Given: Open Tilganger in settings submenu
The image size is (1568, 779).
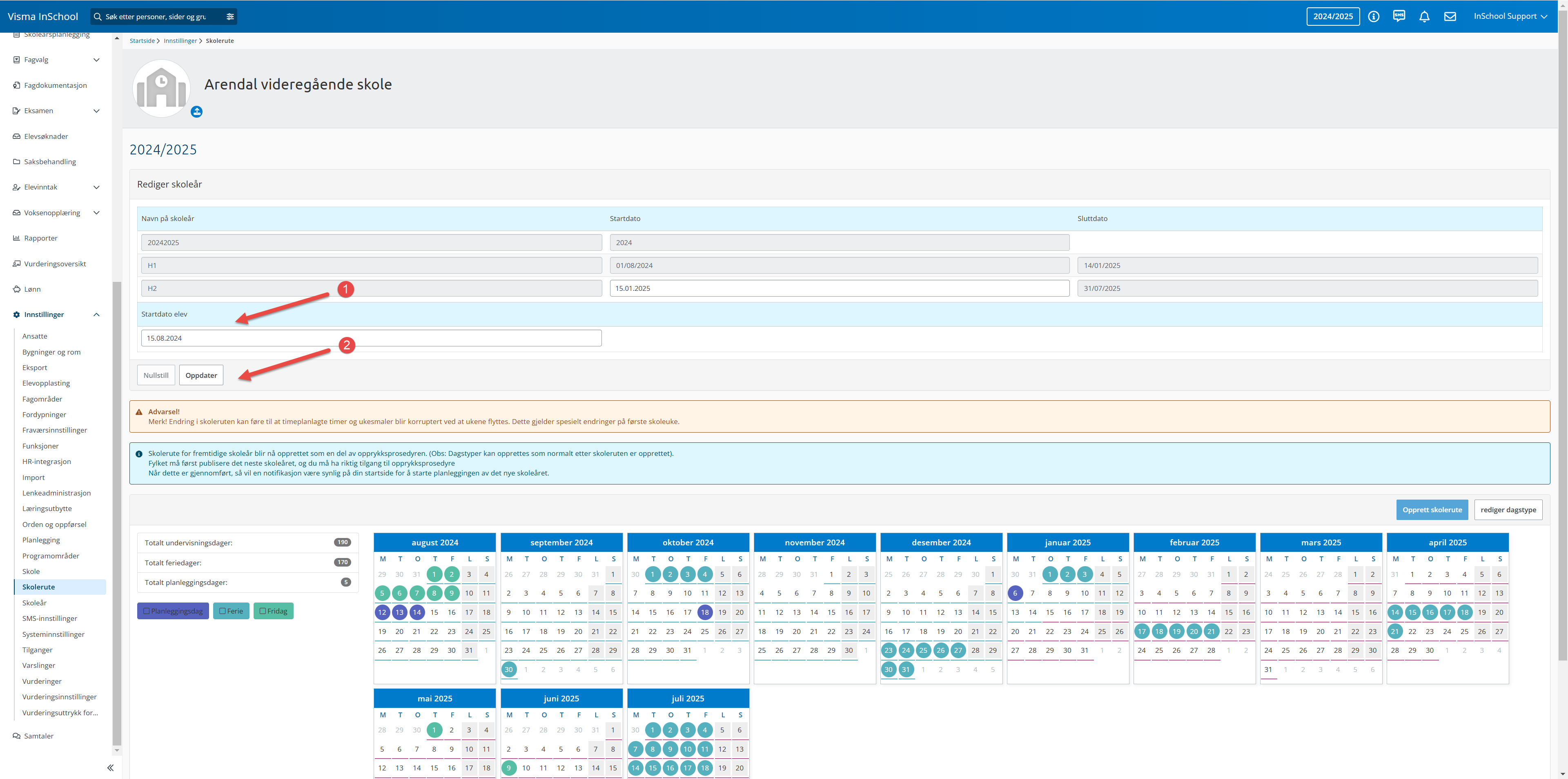Looking at the screenshot, I should coord(37,650).
